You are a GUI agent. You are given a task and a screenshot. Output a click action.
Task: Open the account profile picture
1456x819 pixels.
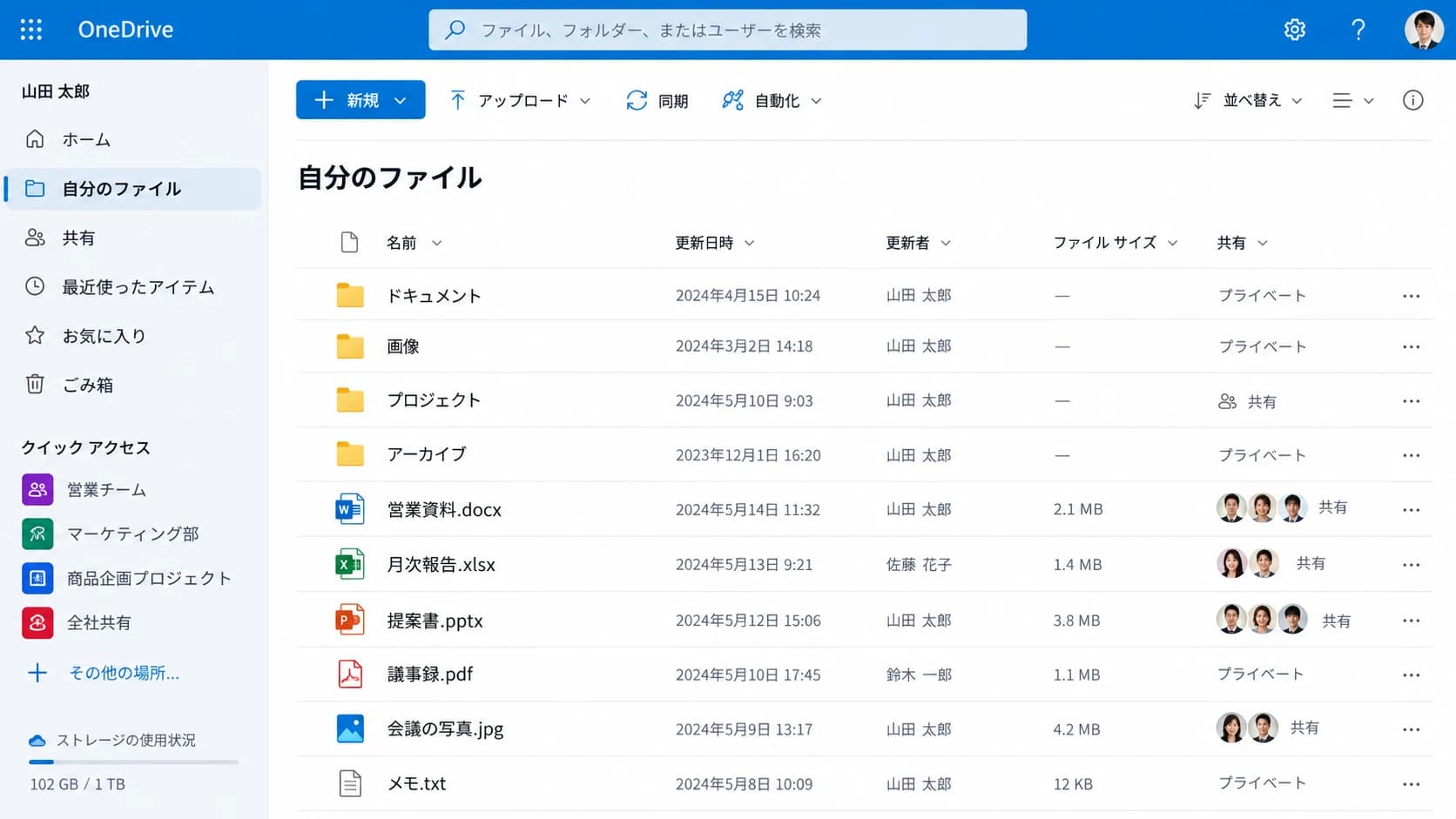(x=1425, y=30)
